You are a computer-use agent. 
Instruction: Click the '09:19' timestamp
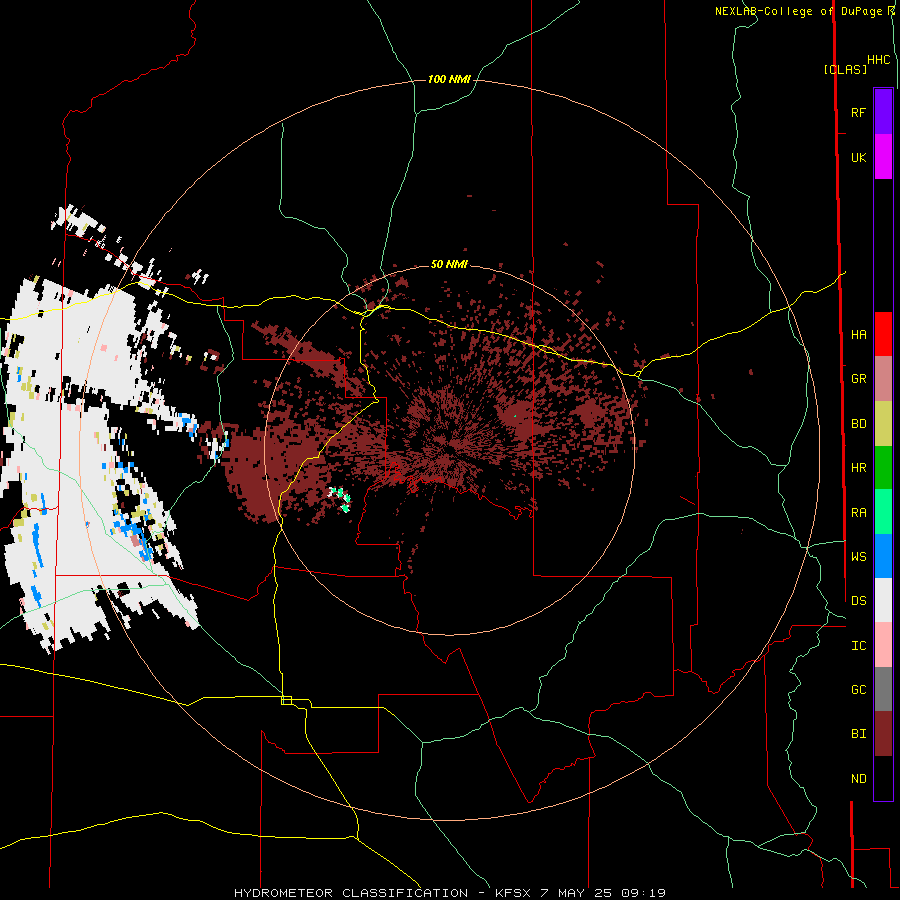coord(643,893)
